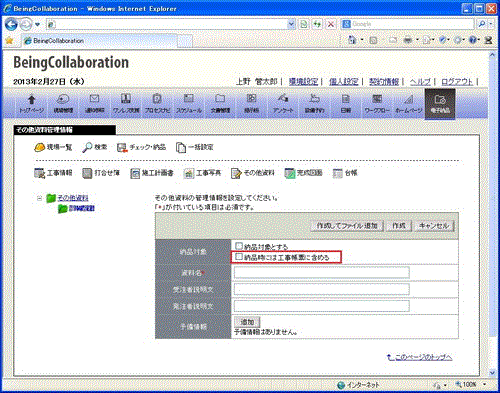Click the browser Stop icon

pos(331,24)
